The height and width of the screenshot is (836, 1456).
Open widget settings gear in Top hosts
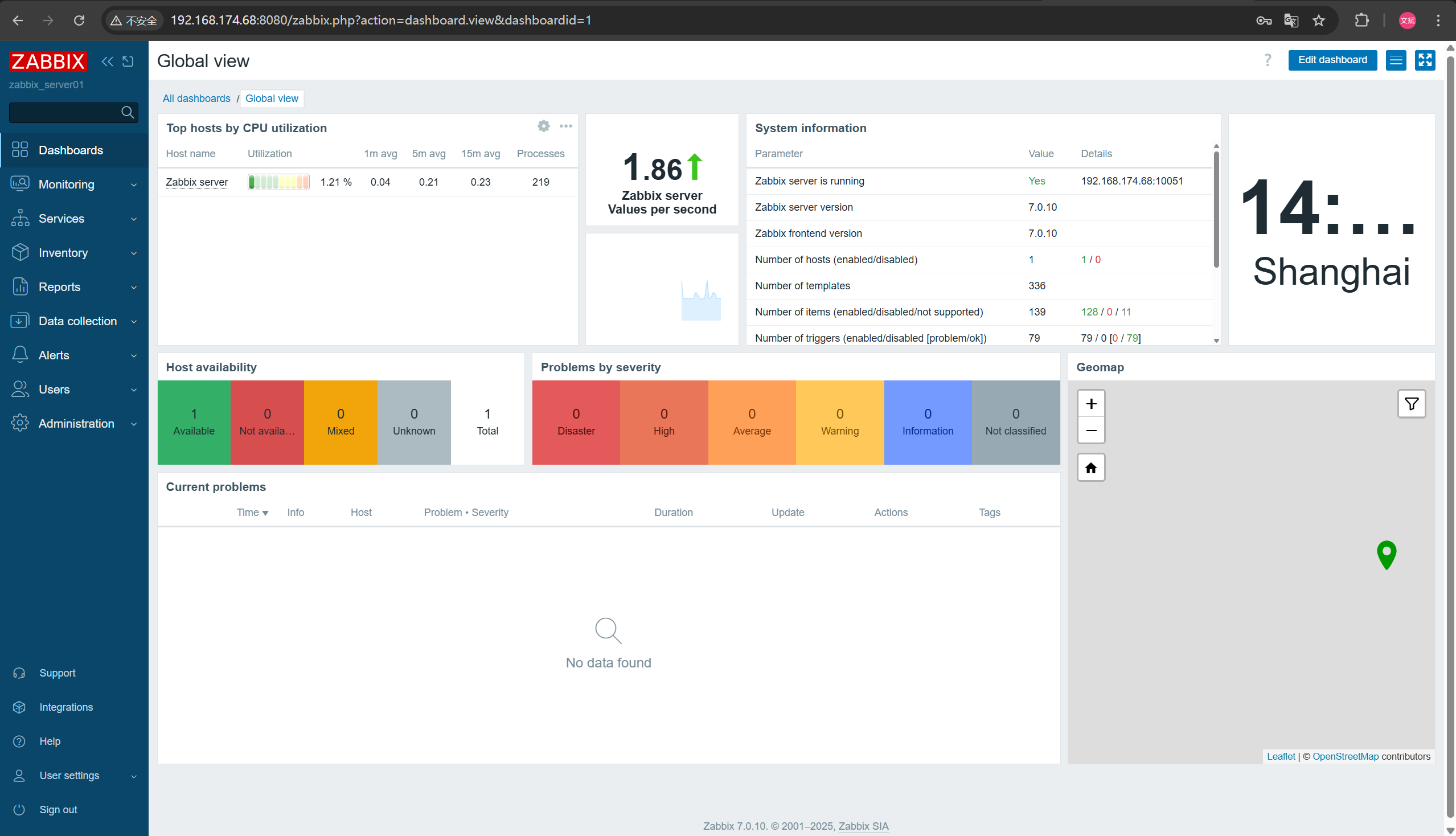544,126
